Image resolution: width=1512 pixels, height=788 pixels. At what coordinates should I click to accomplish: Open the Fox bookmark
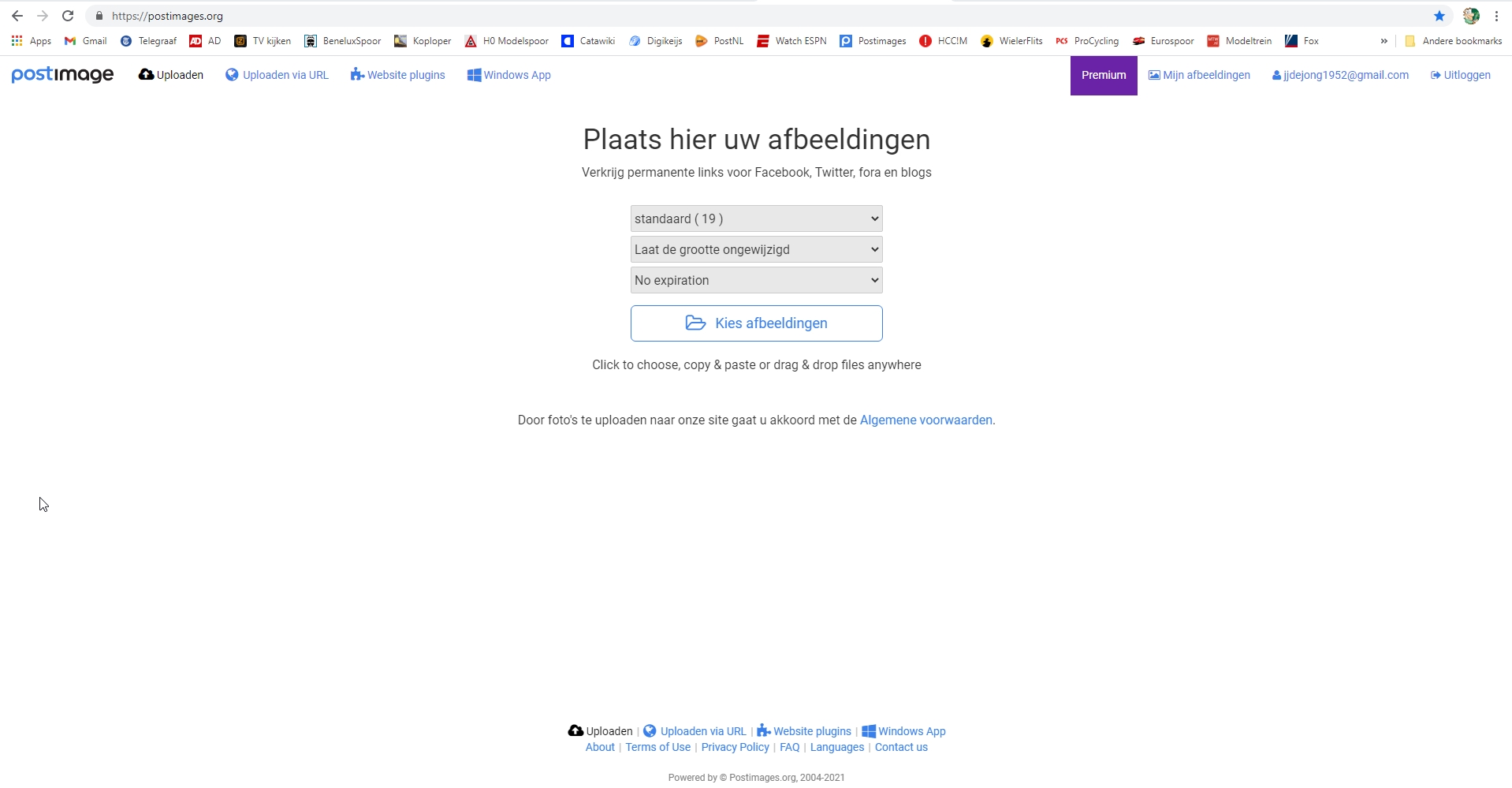1302,41
